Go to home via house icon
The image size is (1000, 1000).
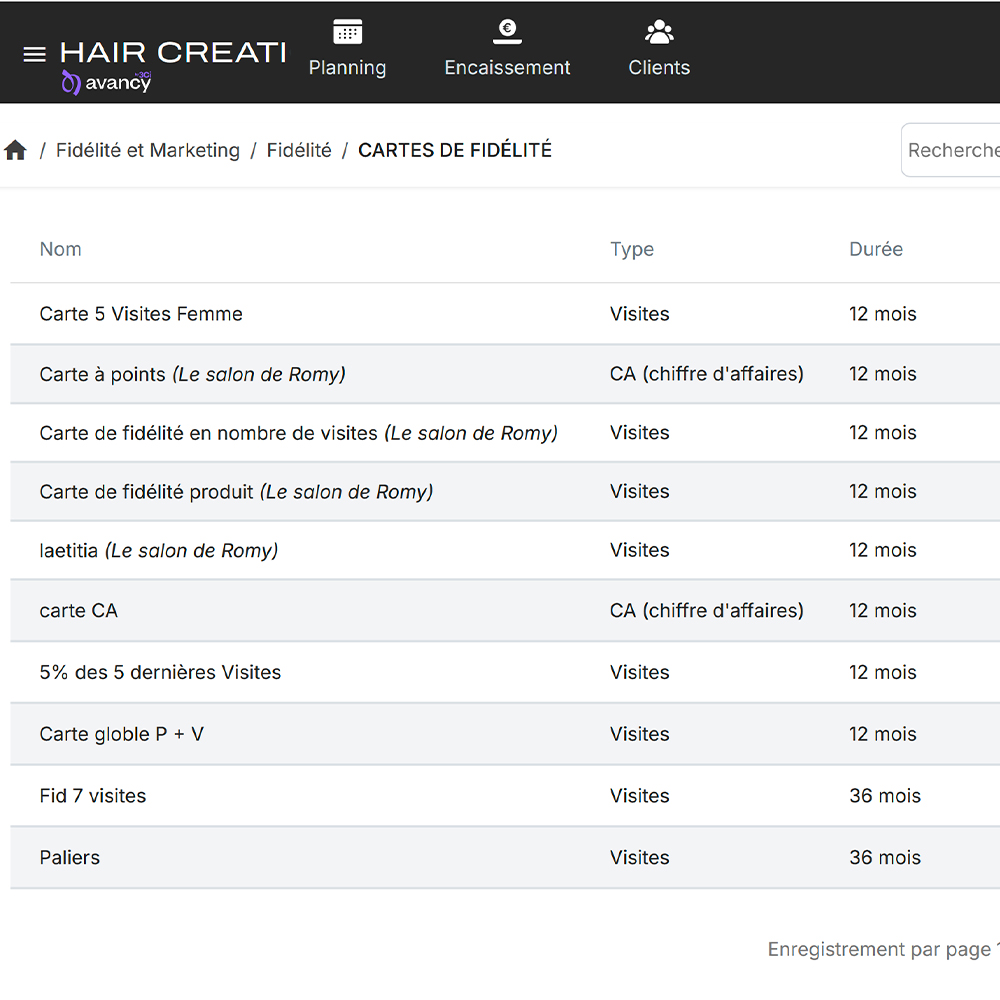(15, 151)
